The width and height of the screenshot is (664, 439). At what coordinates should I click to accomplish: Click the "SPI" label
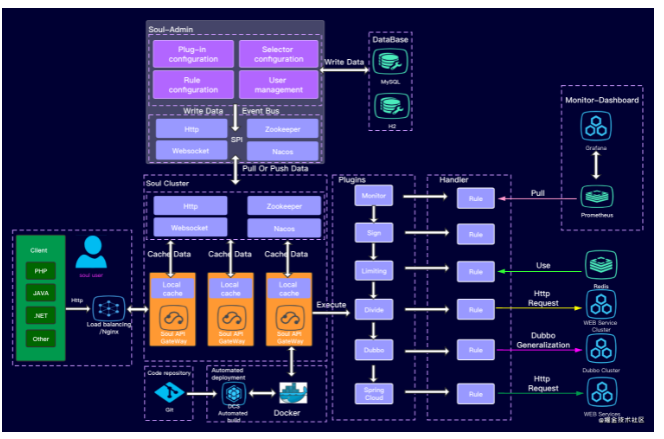tap(237, 139)
